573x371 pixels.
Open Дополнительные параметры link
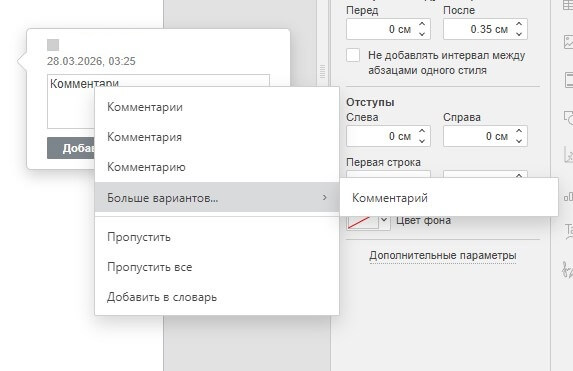443,255
